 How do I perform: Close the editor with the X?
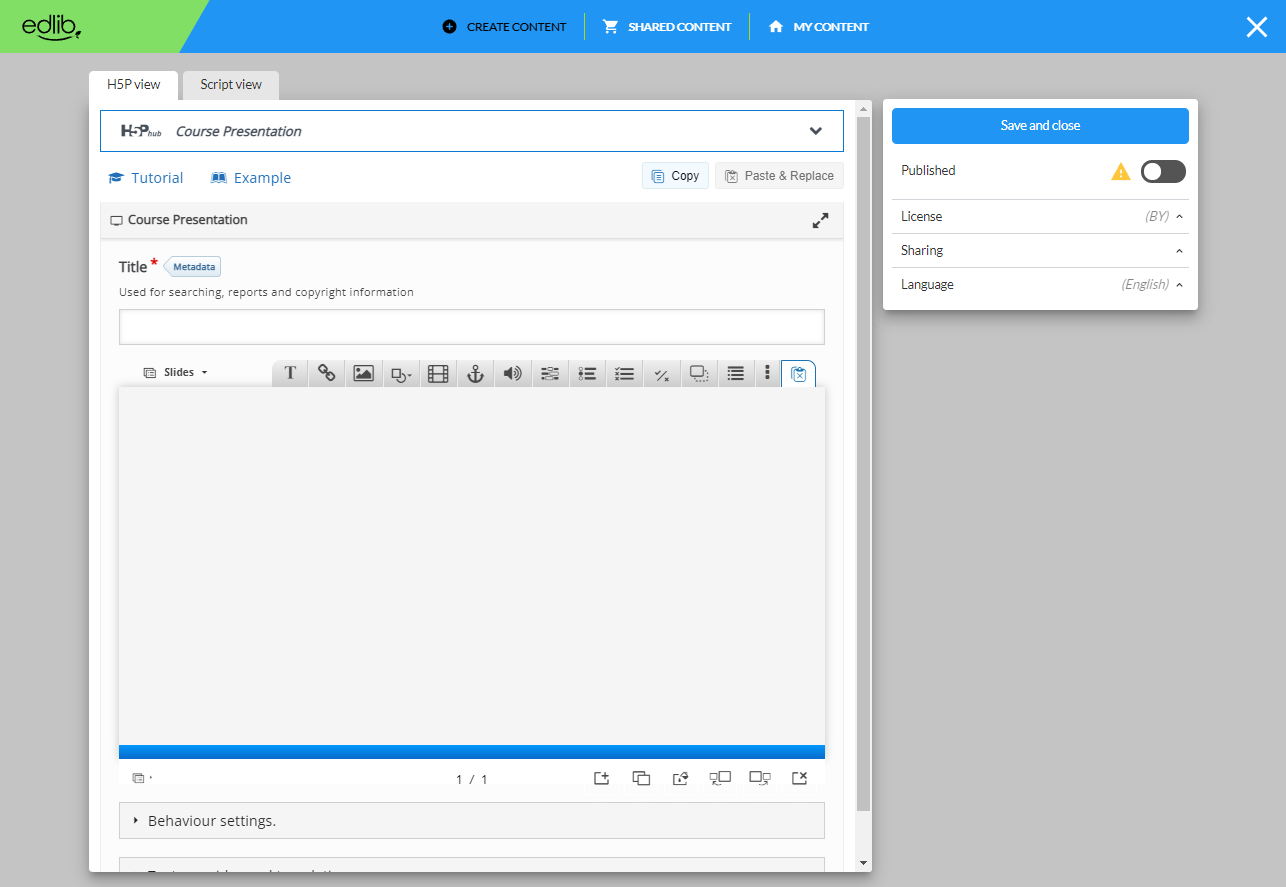[x=1257, y=27]
